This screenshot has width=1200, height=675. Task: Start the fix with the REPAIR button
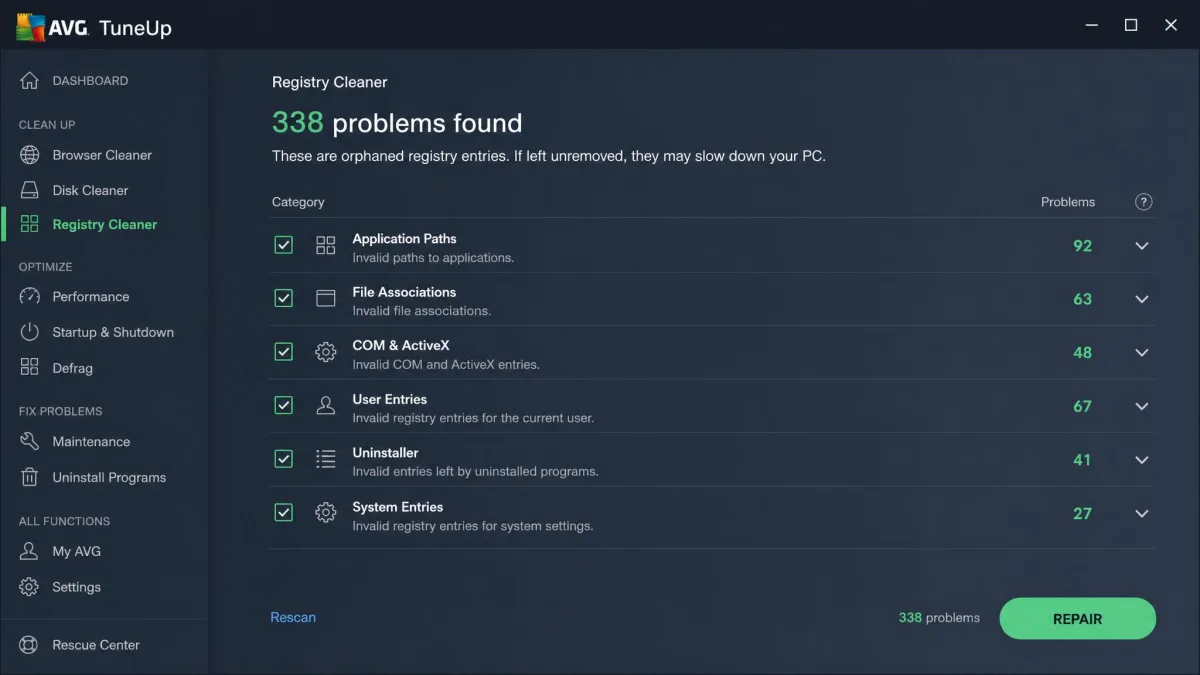click(x=1077, y=619)
